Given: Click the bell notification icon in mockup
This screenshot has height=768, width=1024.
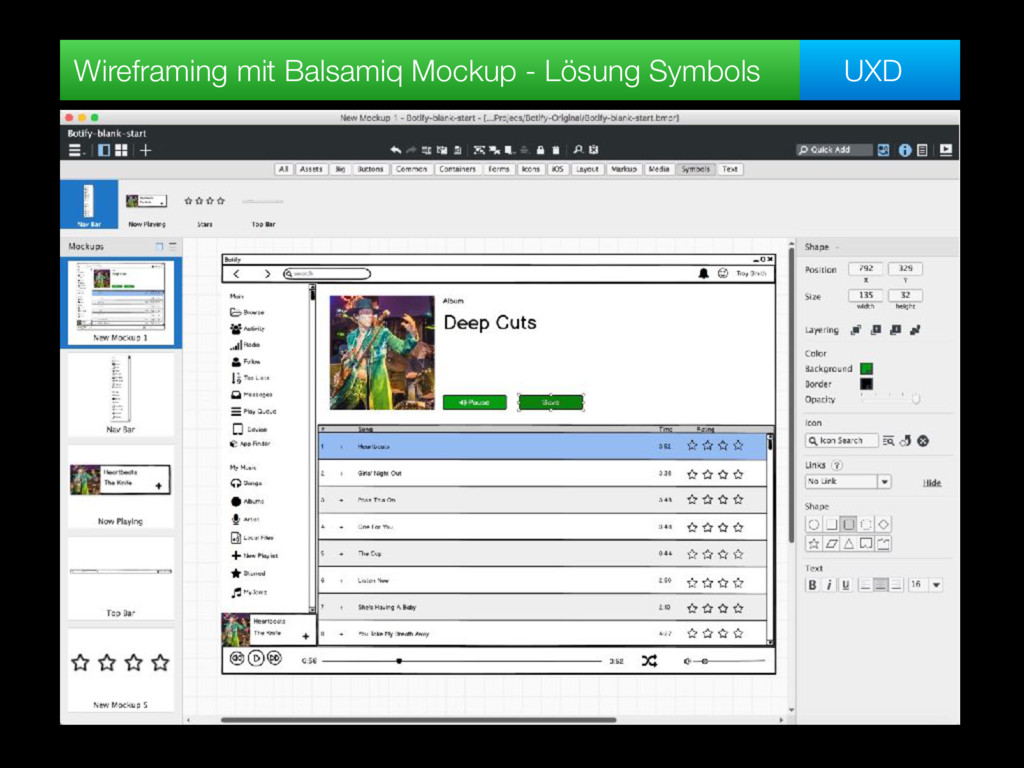Looking at the screenshot, I should pos(703,274).
